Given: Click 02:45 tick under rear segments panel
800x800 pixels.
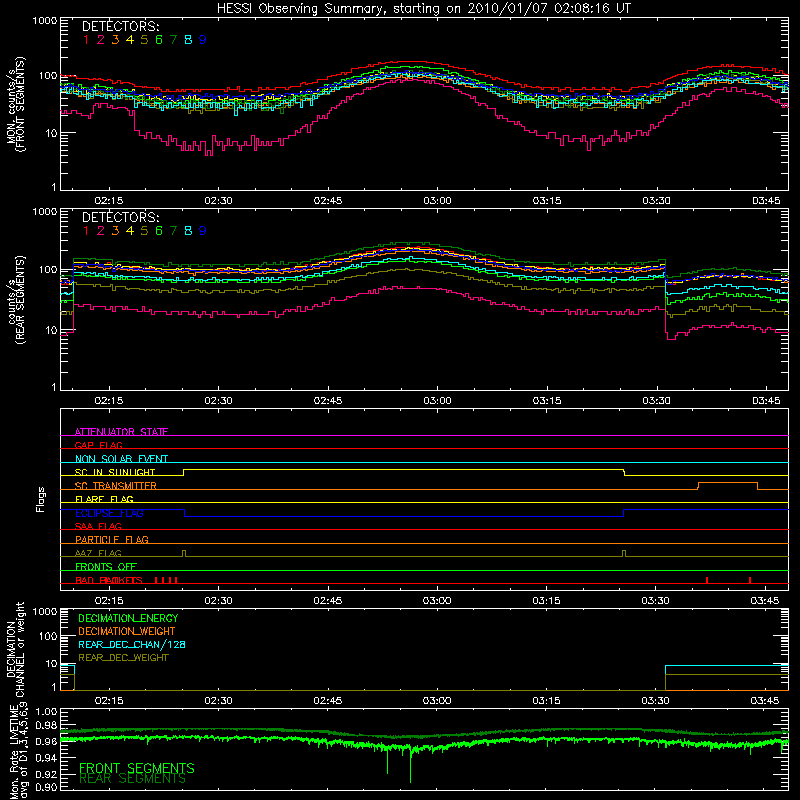Looking at the screenshot, I should [328, 401].
